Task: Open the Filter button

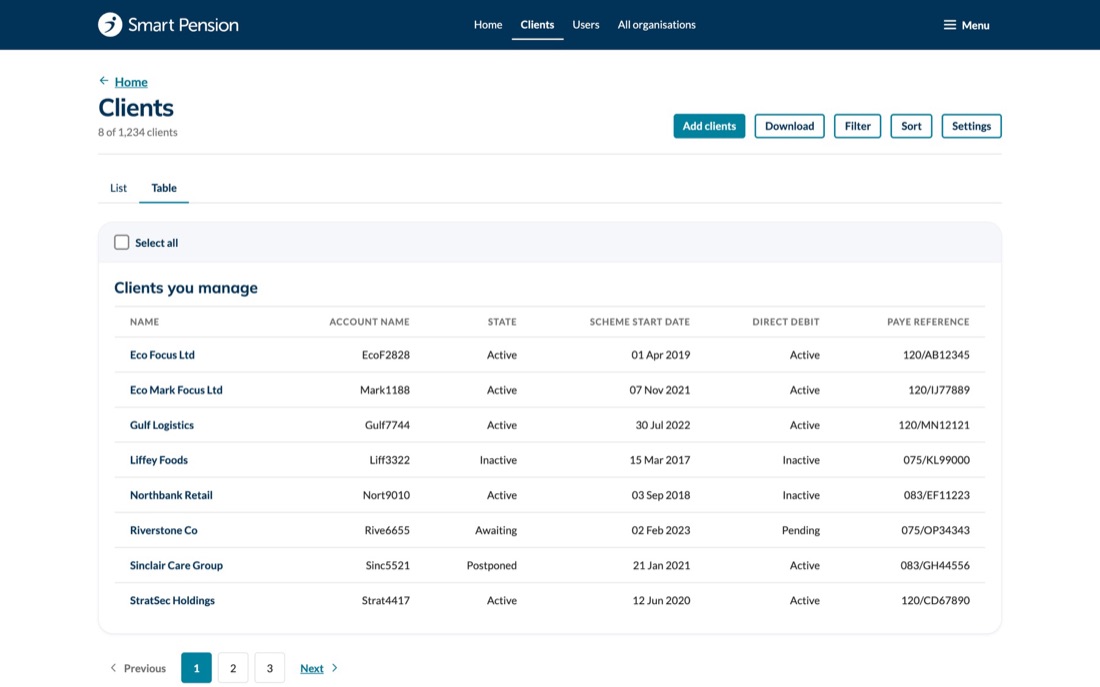Action: (x=857, y=126)
